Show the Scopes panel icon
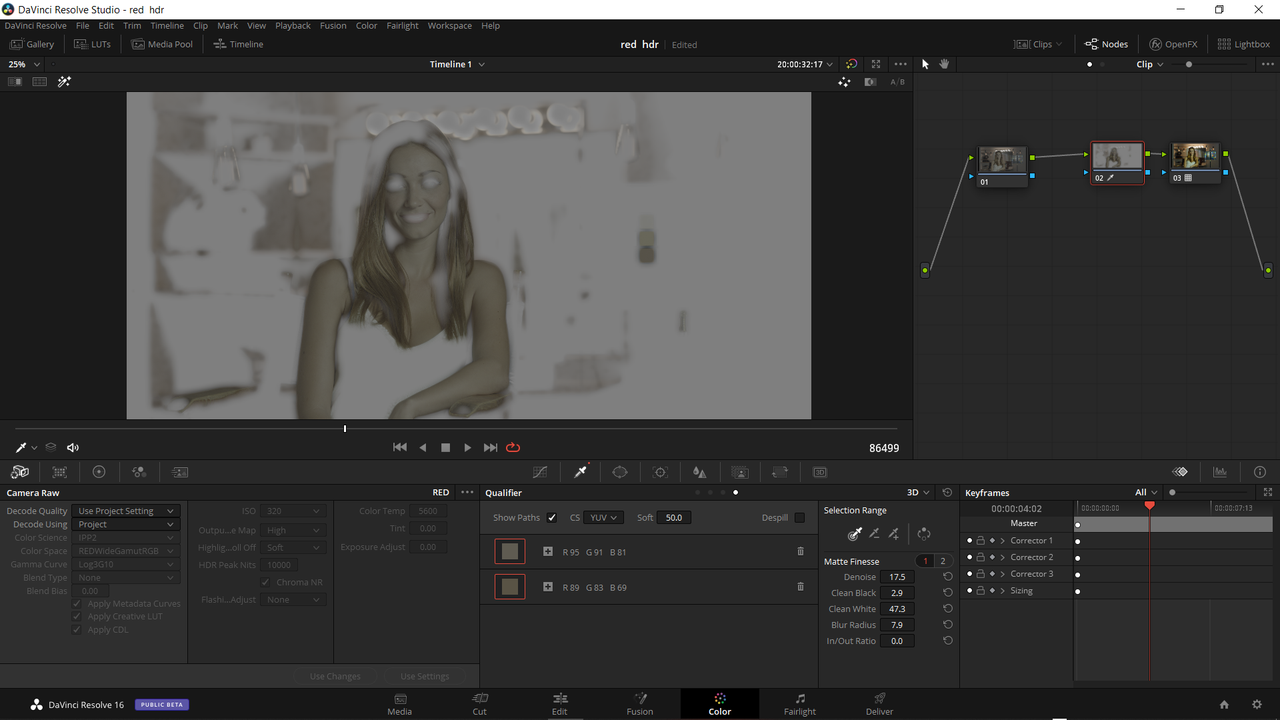This screenshot has height=720, width=1280. tap(1220, 472)
